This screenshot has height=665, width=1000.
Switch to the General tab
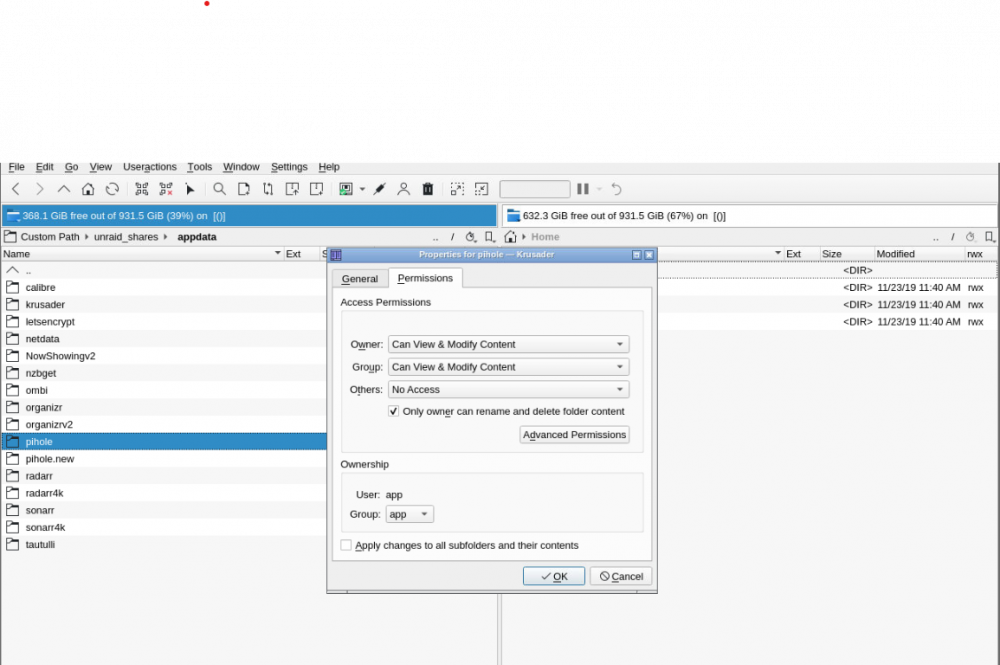(360, 279)
